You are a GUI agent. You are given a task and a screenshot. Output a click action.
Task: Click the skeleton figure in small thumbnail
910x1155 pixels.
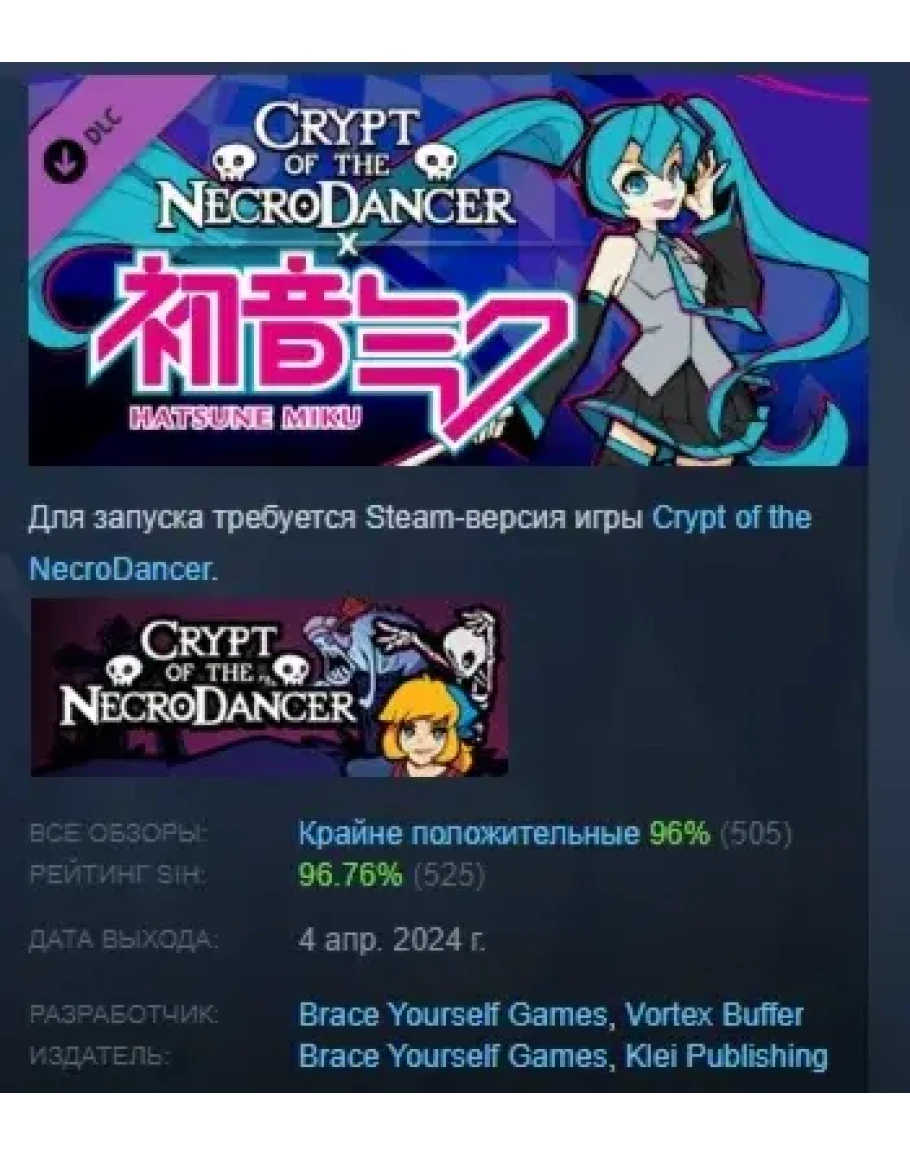(457, 650)
